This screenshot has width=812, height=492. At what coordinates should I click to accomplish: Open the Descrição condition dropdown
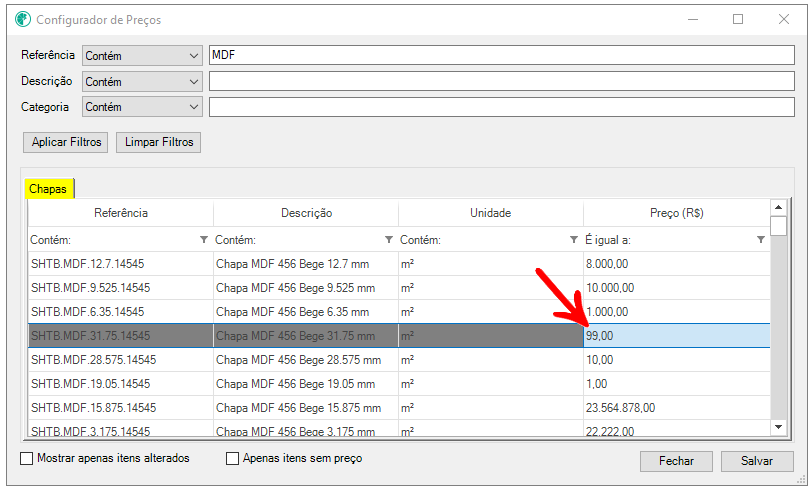(142, 81)
